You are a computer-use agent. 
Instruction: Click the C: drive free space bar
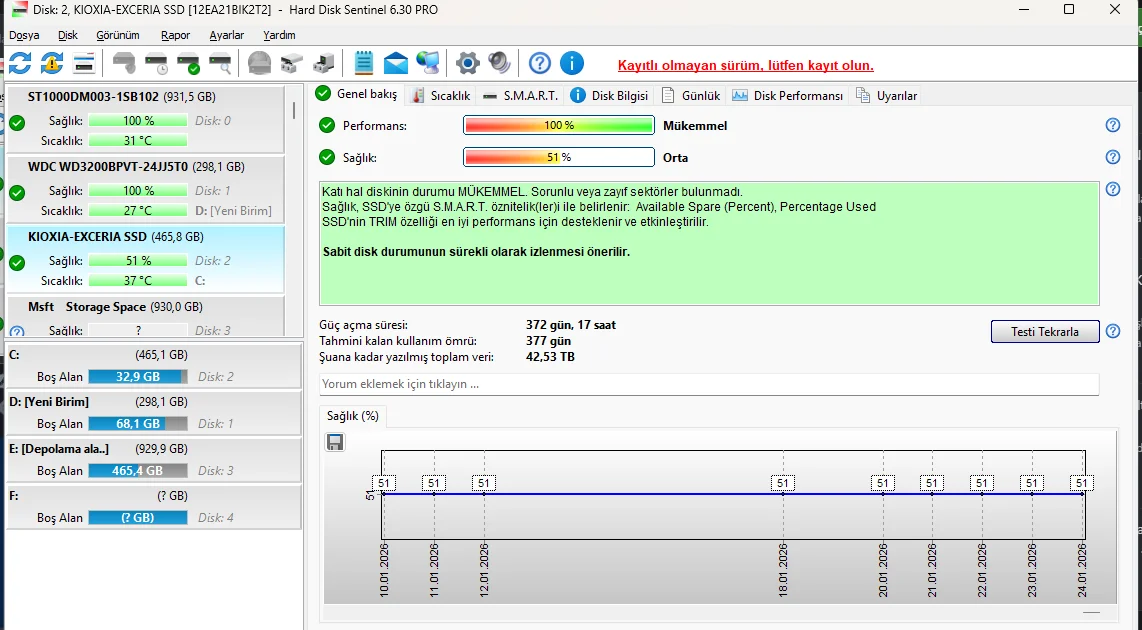point(138,377)
